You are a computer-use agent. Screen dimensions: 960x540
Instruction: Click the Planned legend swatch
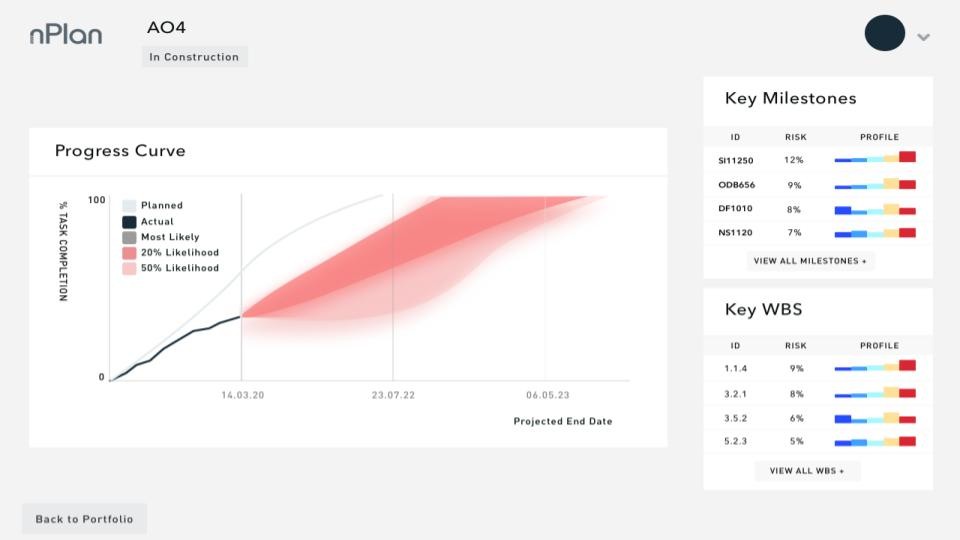[x=129, y=205]
